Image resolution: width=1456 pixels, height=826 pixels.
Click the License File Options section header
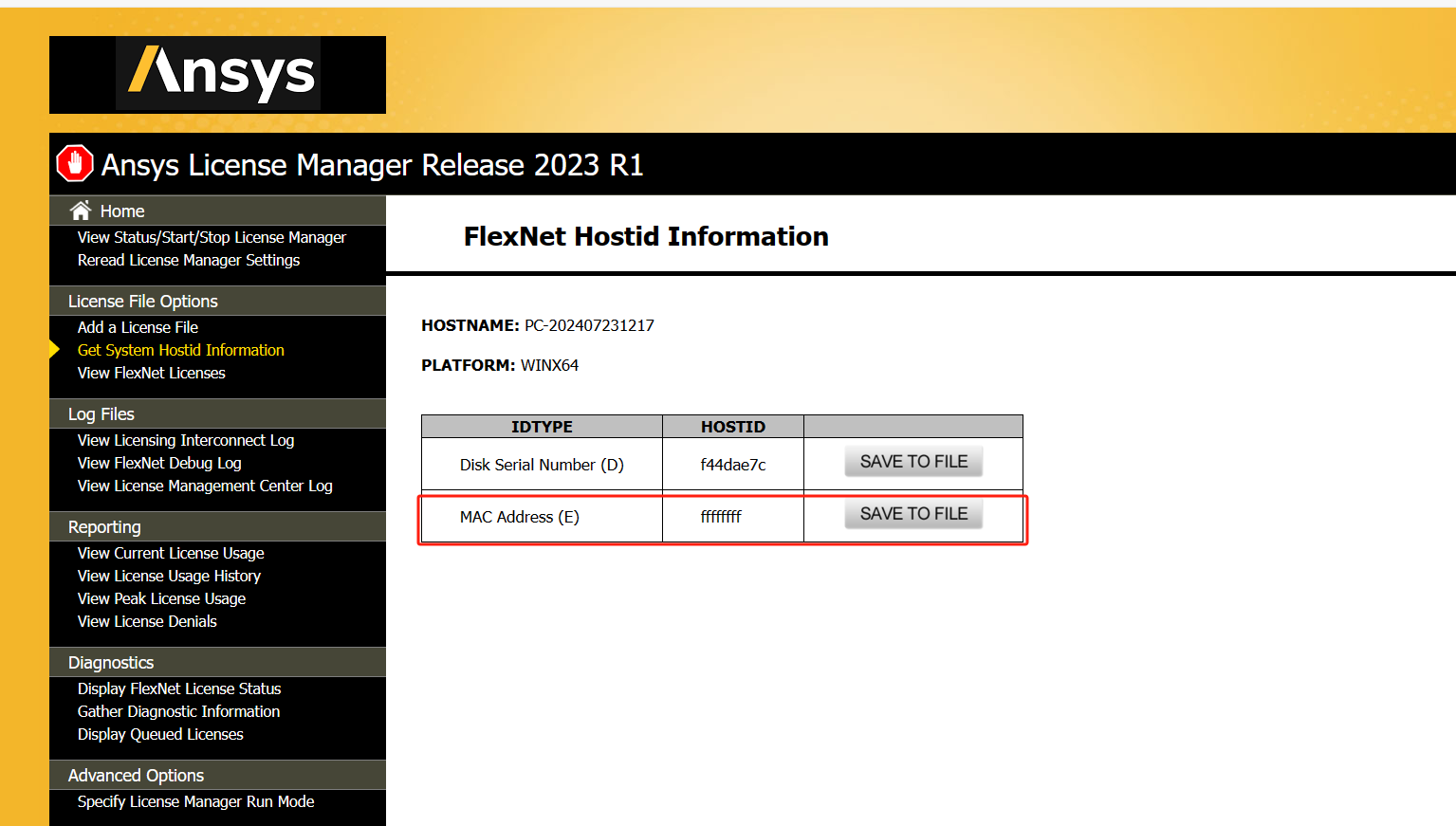217,301
